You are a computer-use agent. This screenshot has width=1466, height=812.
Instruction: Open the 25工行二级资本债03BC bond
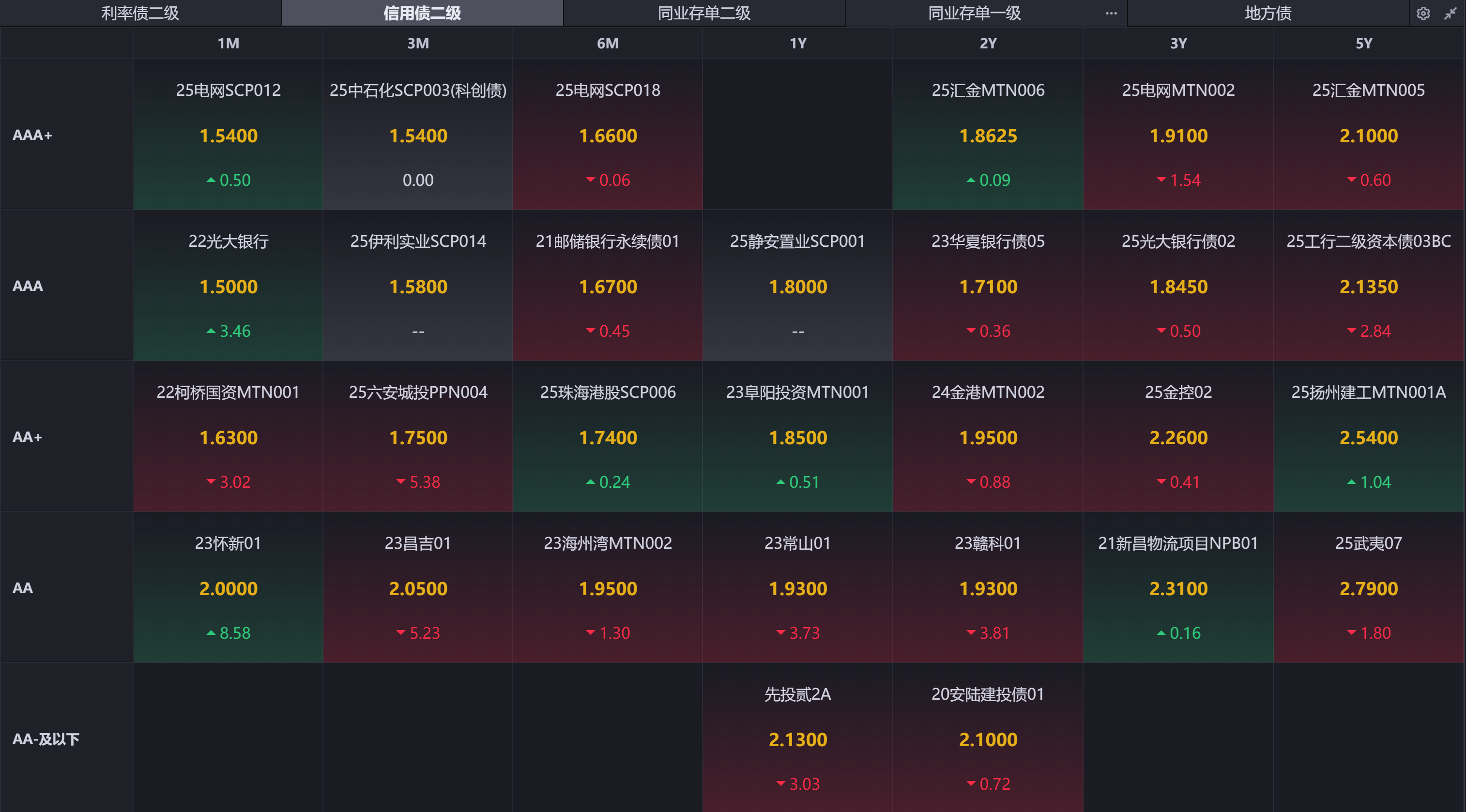pos(1368,286)
